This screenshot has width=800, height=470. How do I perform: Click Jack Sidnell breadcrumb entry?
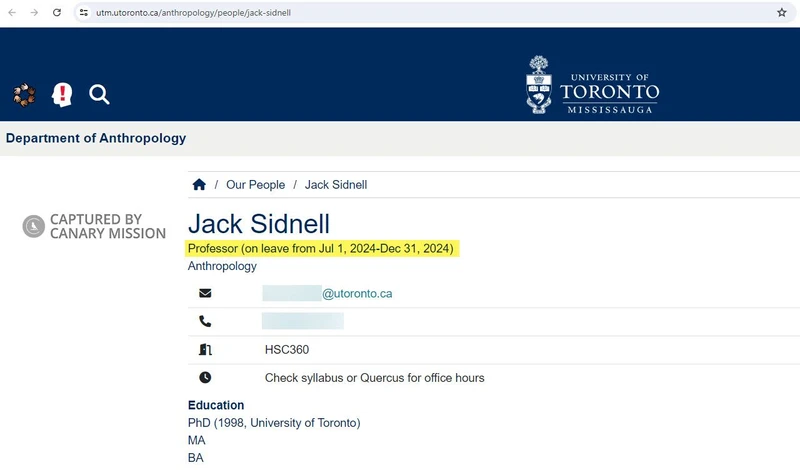coord(336,185)
